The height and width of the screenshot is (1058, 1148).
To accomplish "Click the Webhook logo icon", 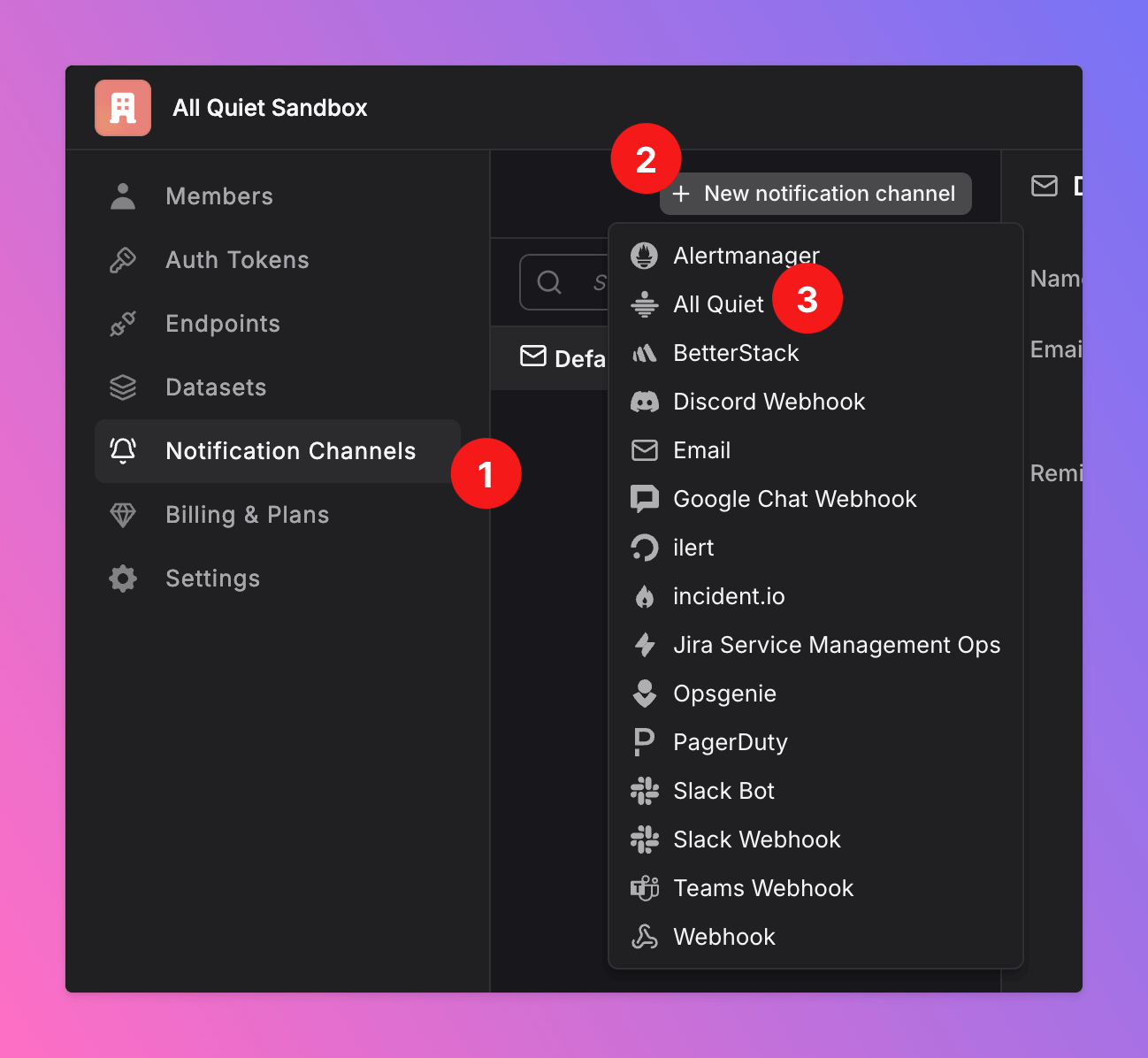I will [645, 937].
